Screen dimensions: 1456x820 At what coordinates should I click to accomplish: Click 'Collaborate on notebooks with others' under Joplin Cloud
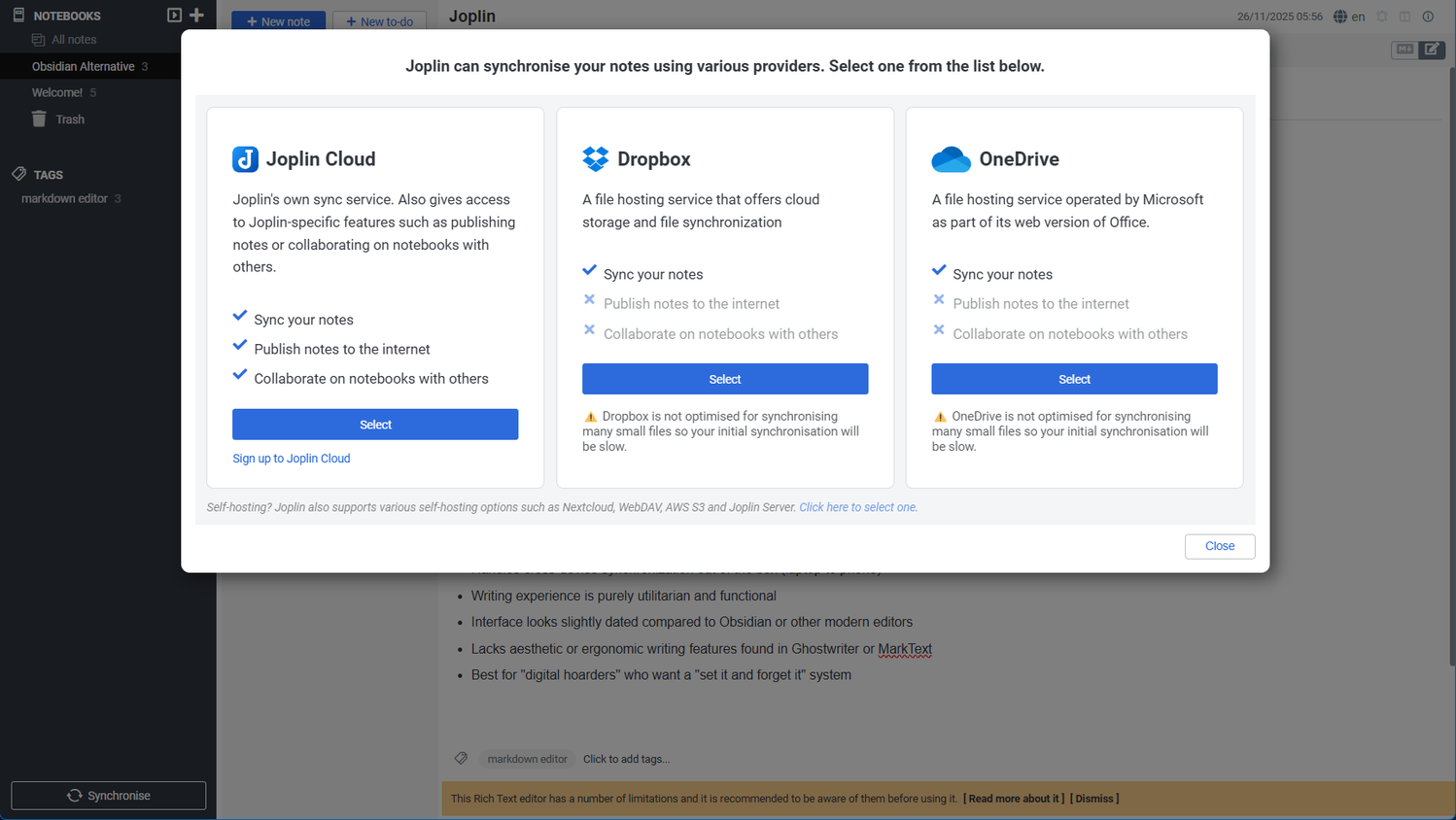coord(371,379)
